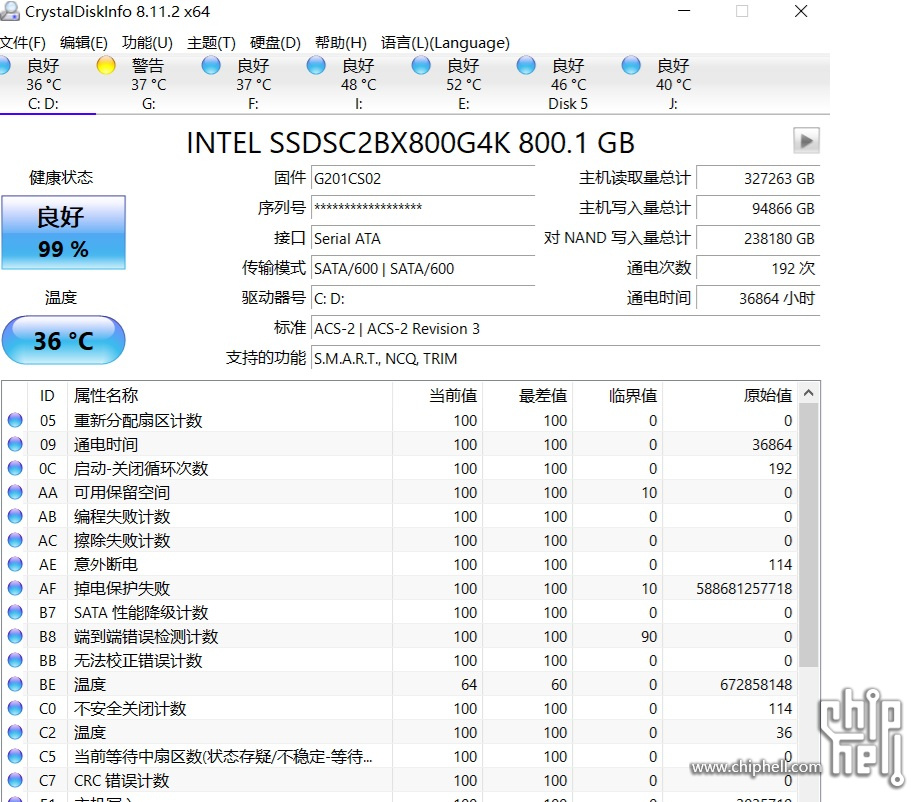Viewport: 918px width, 802px height.
Task: Select disk I: status orb at 48 °C
Action: pyautogui.click(x=316, y=65)
